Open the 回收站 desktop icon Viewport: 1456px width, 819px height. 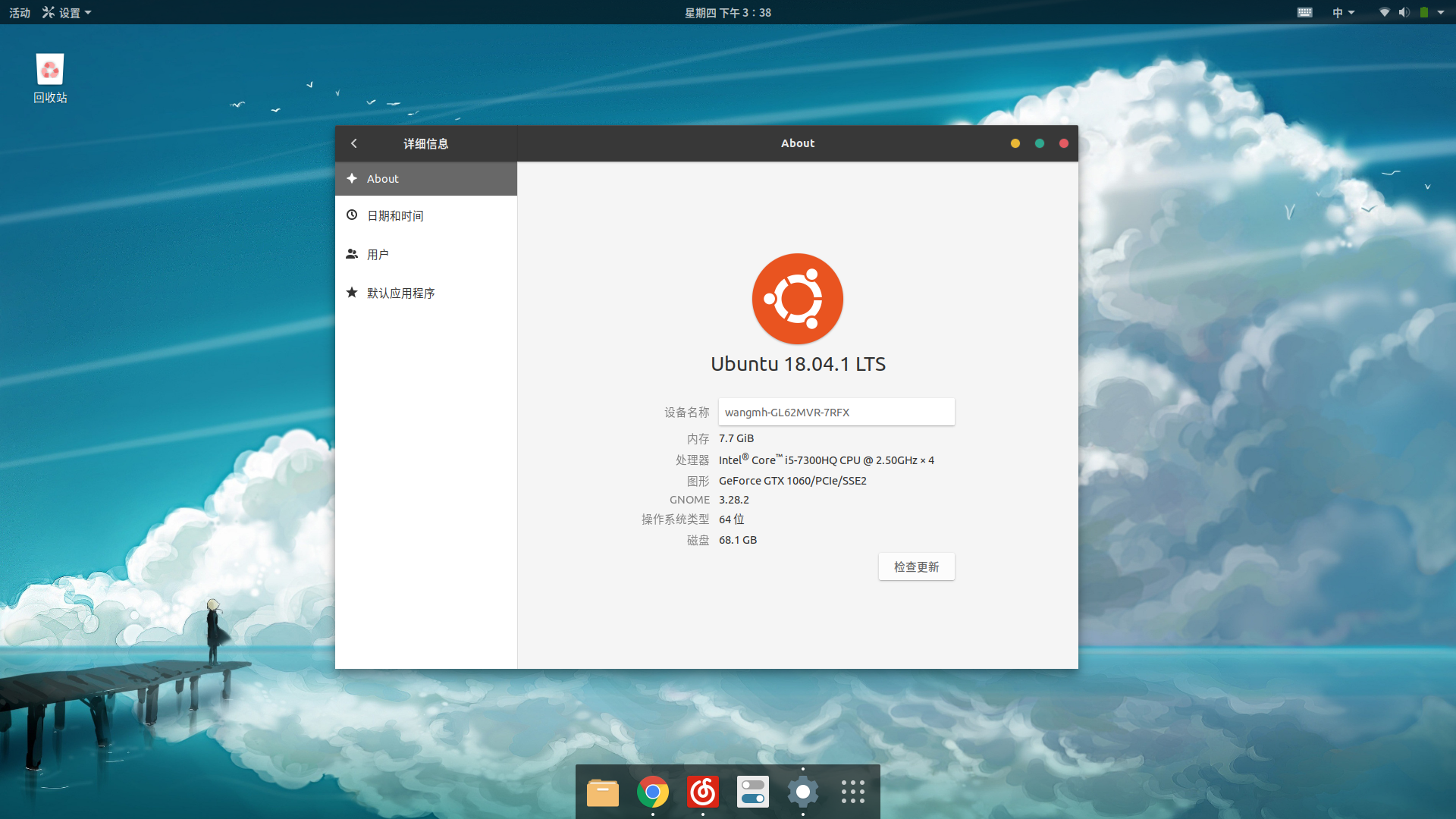[x=50, y=78]
